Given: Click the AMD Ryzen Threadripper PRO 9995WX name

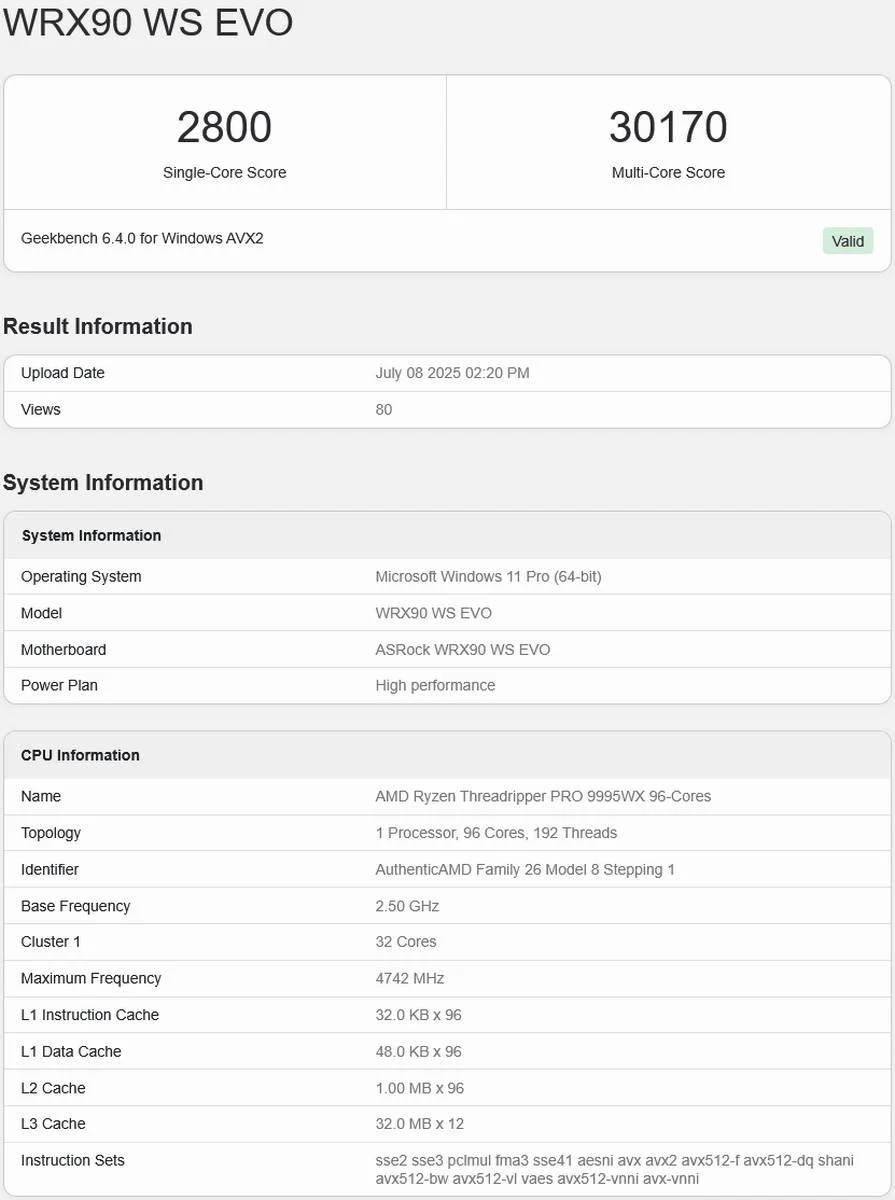Looking at the screenshot, I should [x=543, y=796].
